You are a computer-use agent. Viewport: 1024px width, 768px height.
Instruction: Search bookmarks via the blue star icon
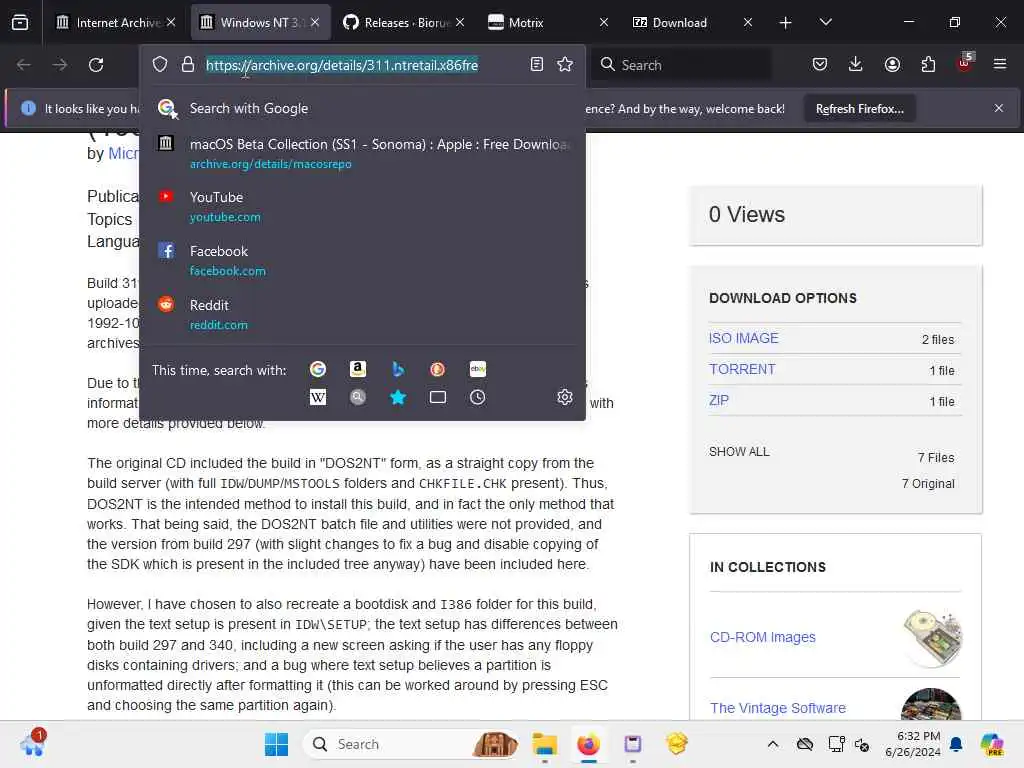tap(398, 397)
